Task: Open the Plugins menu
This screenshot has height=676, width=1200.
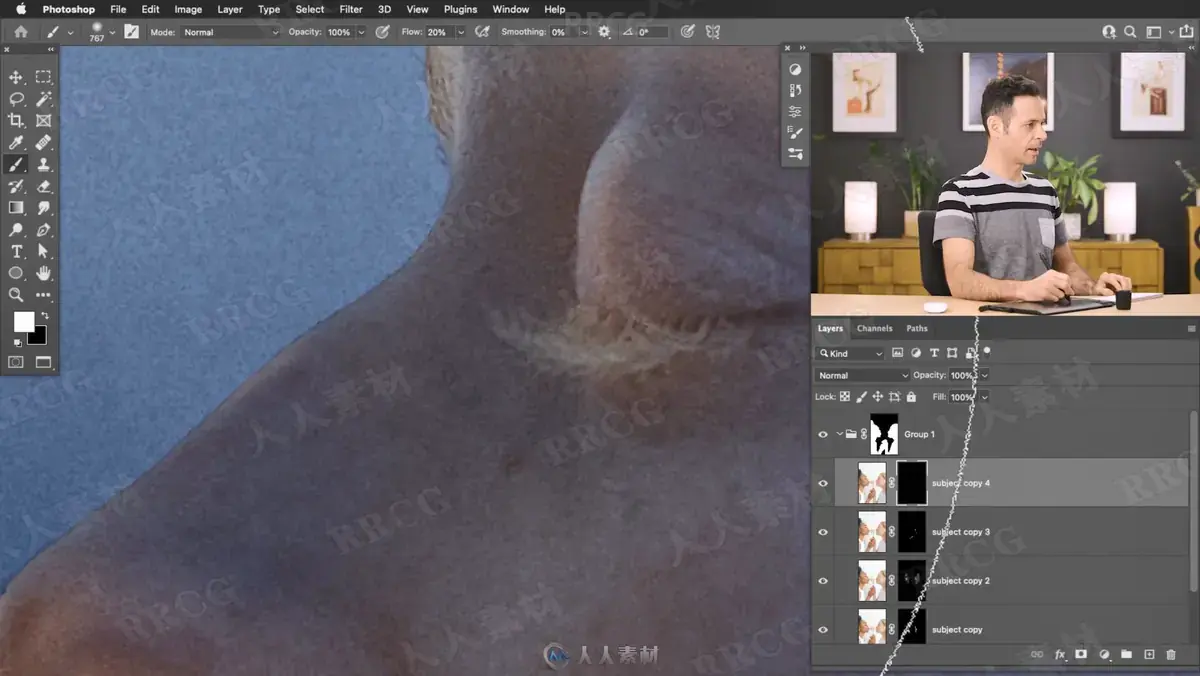Action: coord(460,9)
